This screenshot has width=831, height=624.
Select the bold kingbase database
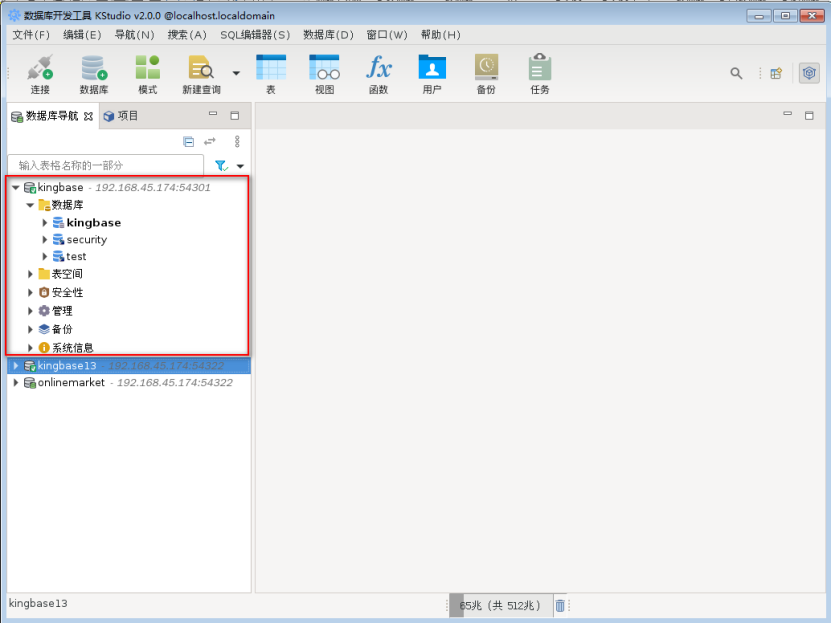(x=87, y=223)
